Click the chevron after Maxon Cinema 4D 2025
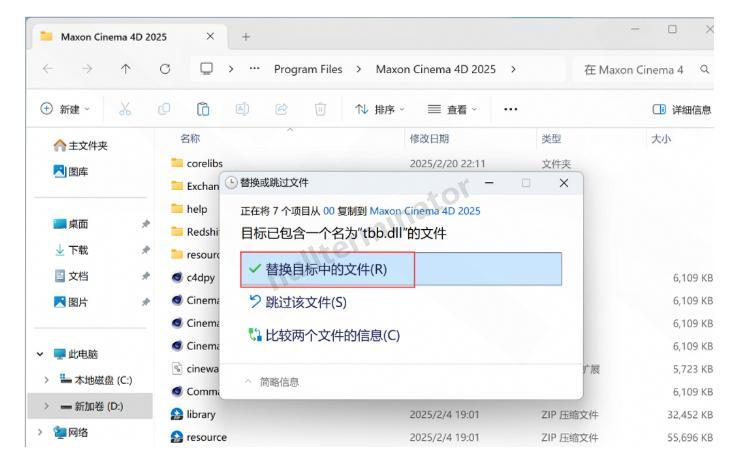Screen dimensions: 738x464 click(x=513, y=69)
